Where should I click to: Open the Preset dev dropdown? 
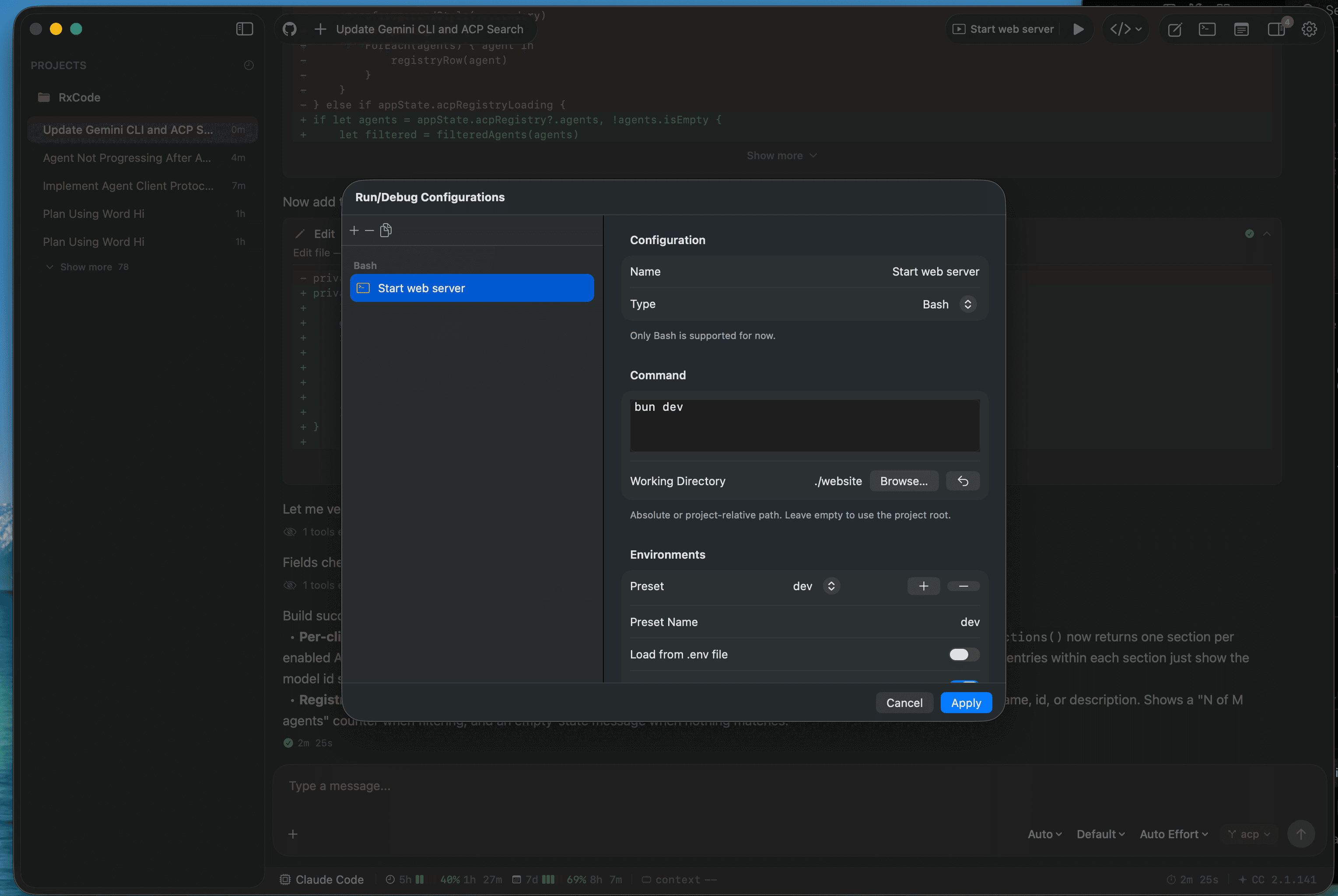click(816, 586)
